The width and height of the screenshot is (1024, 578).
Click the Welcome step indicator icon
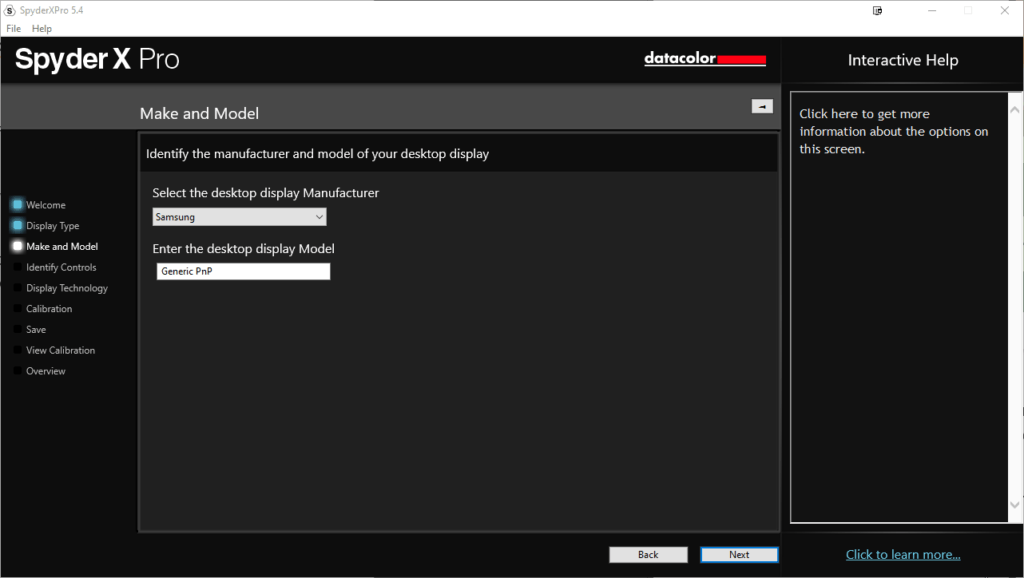click(x=17, y=205)
